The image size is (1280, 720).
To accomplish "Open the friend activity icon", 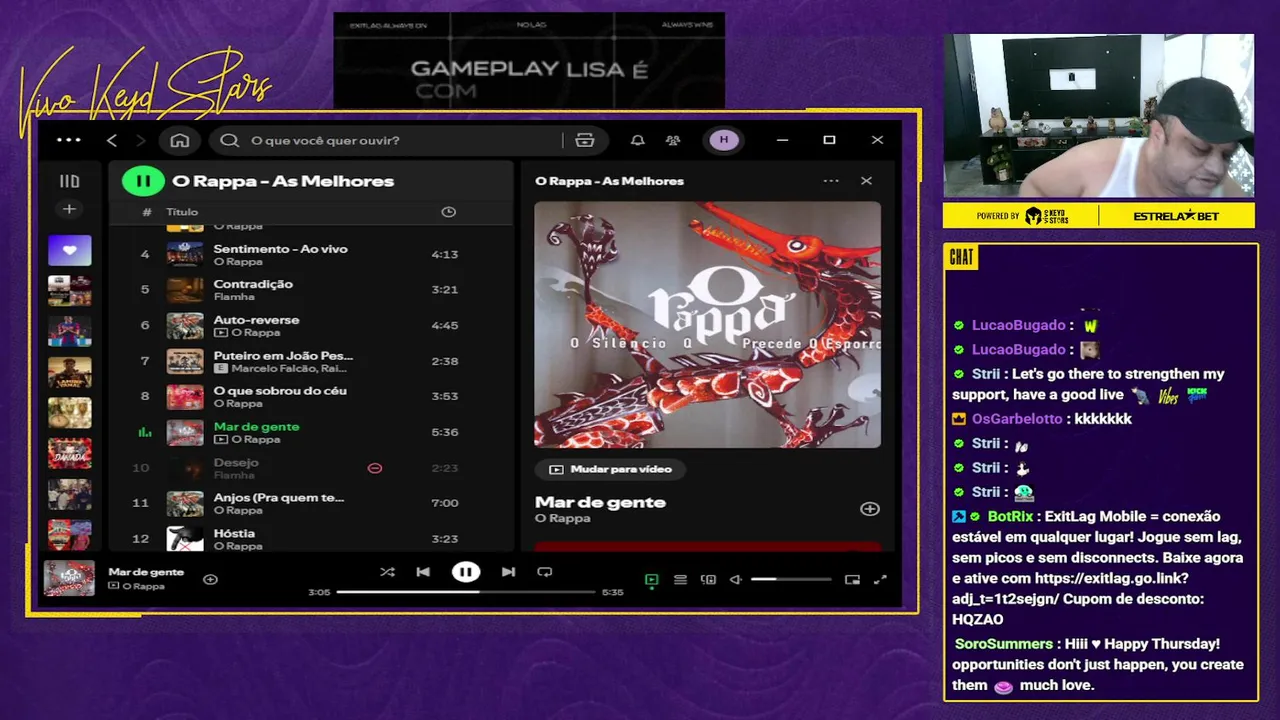I will pyautogui.click(x=673, y=140).
